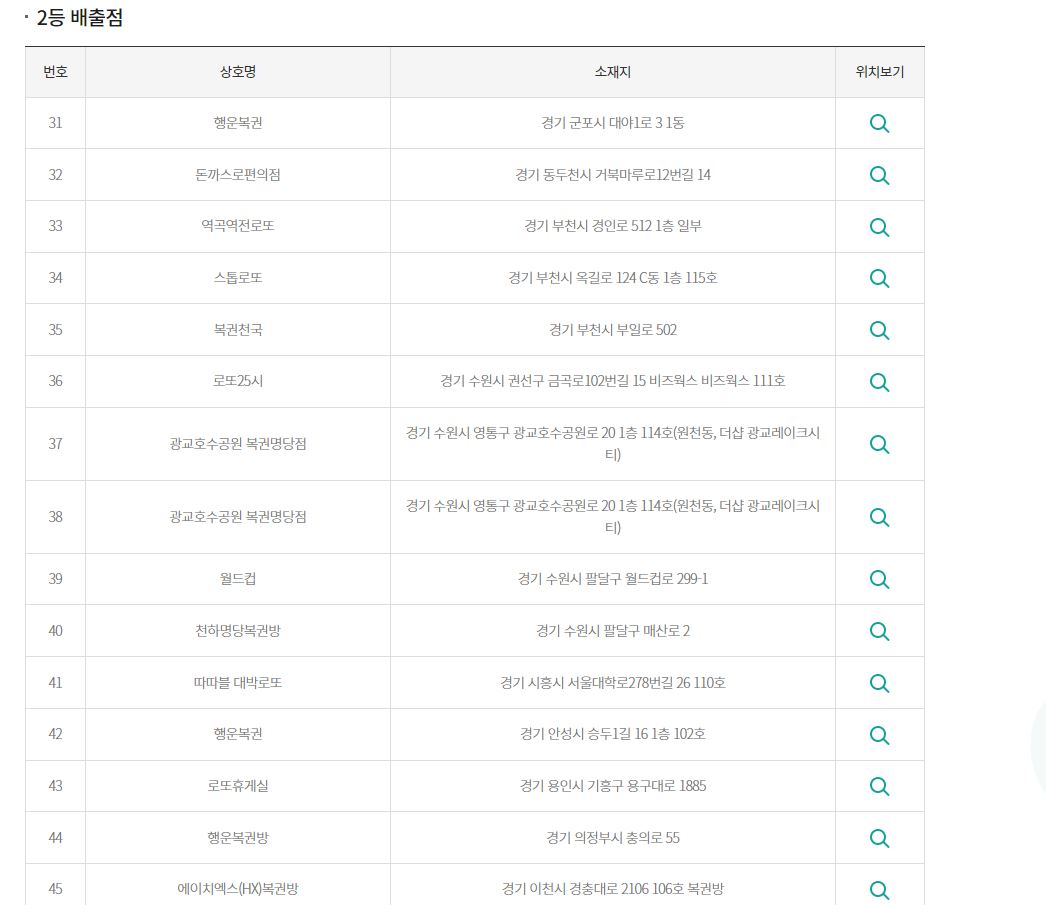Open magnifier icon in row 37
1046x905 pixels.
pyautogui.click(x=879, y=444)
